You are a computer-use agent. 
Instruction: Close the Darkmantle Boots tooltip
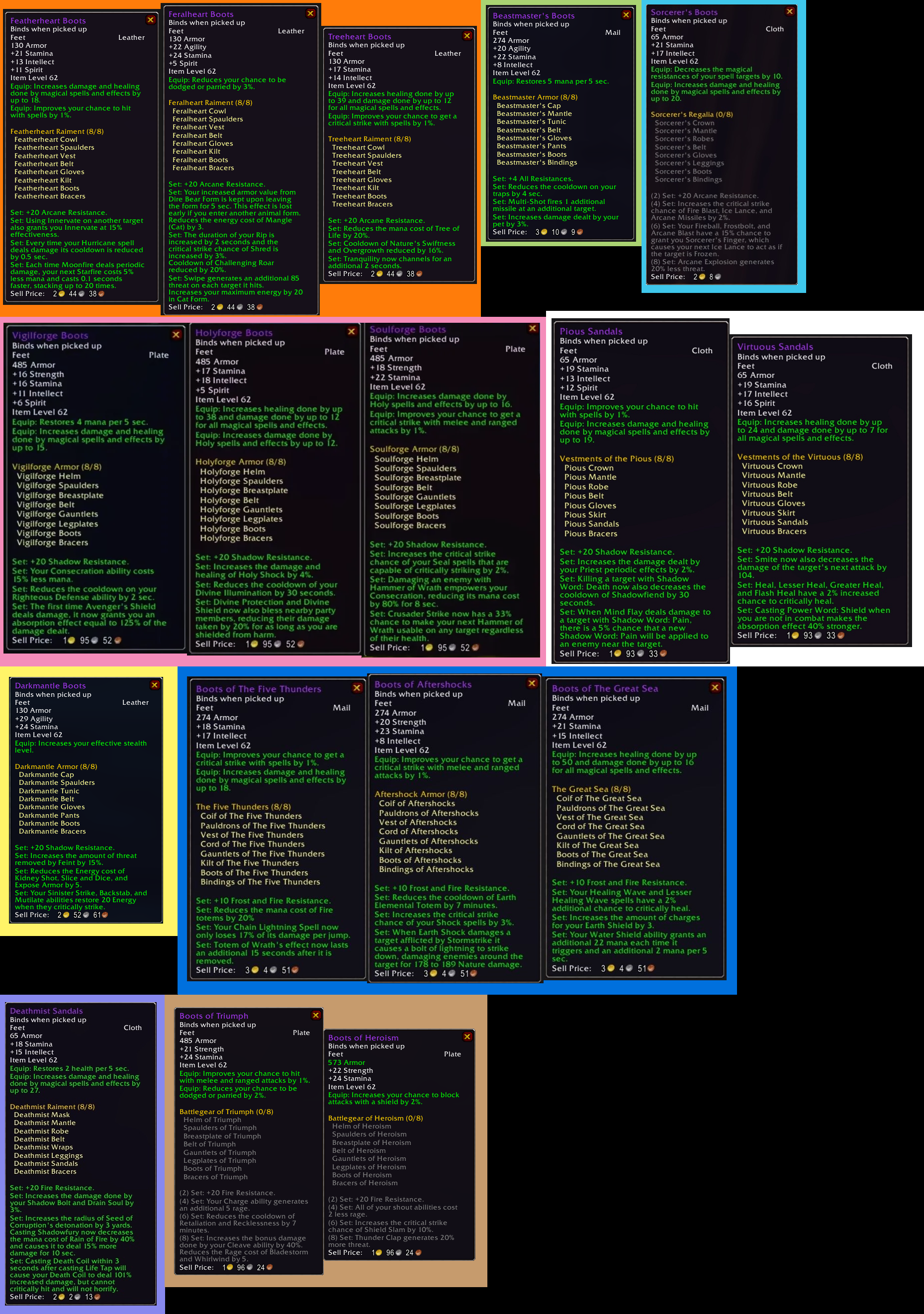pos(155,685)
